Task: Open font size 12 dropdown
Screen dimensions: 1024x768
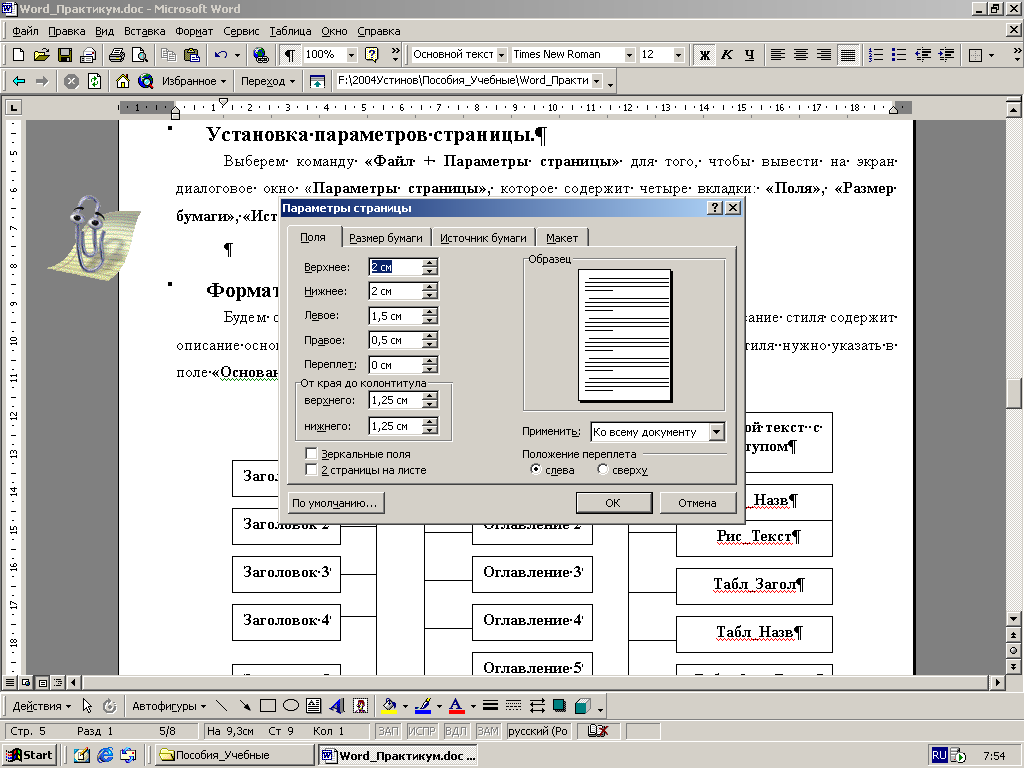Action: click(678, 55)
